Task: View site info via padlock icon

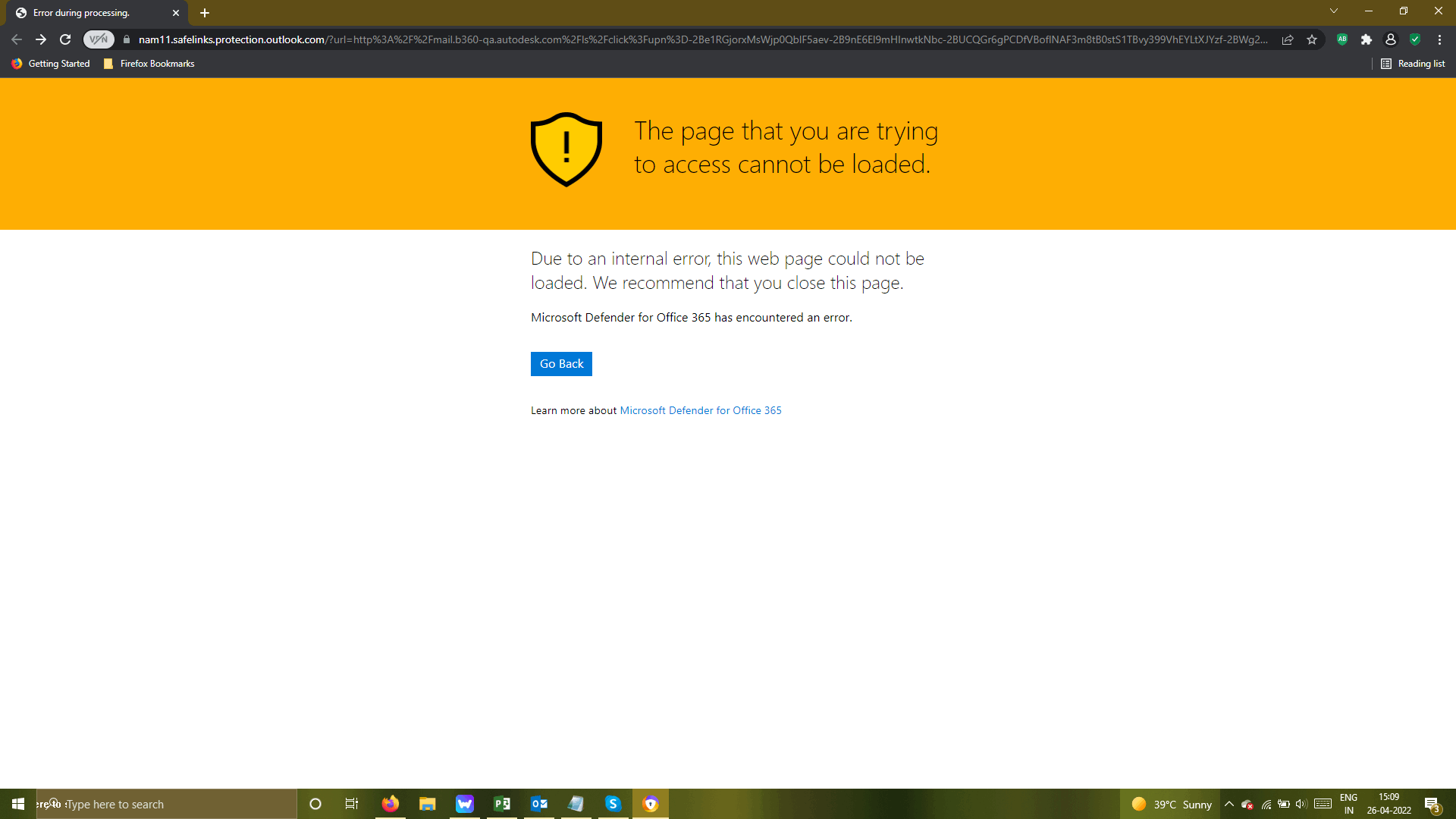Action: (127, 39)
